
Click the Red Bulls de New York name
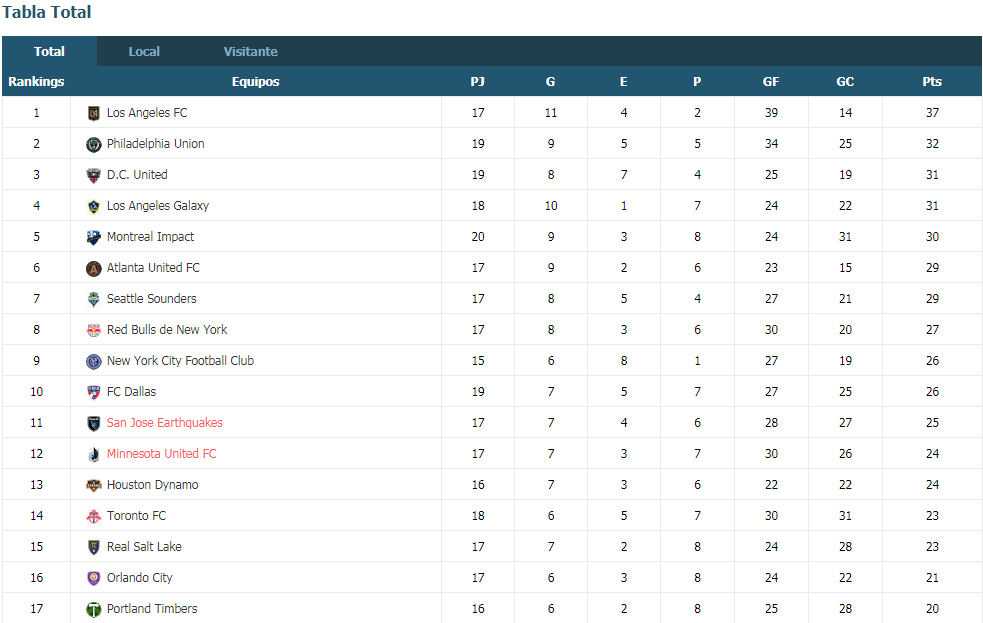(167, 330)
